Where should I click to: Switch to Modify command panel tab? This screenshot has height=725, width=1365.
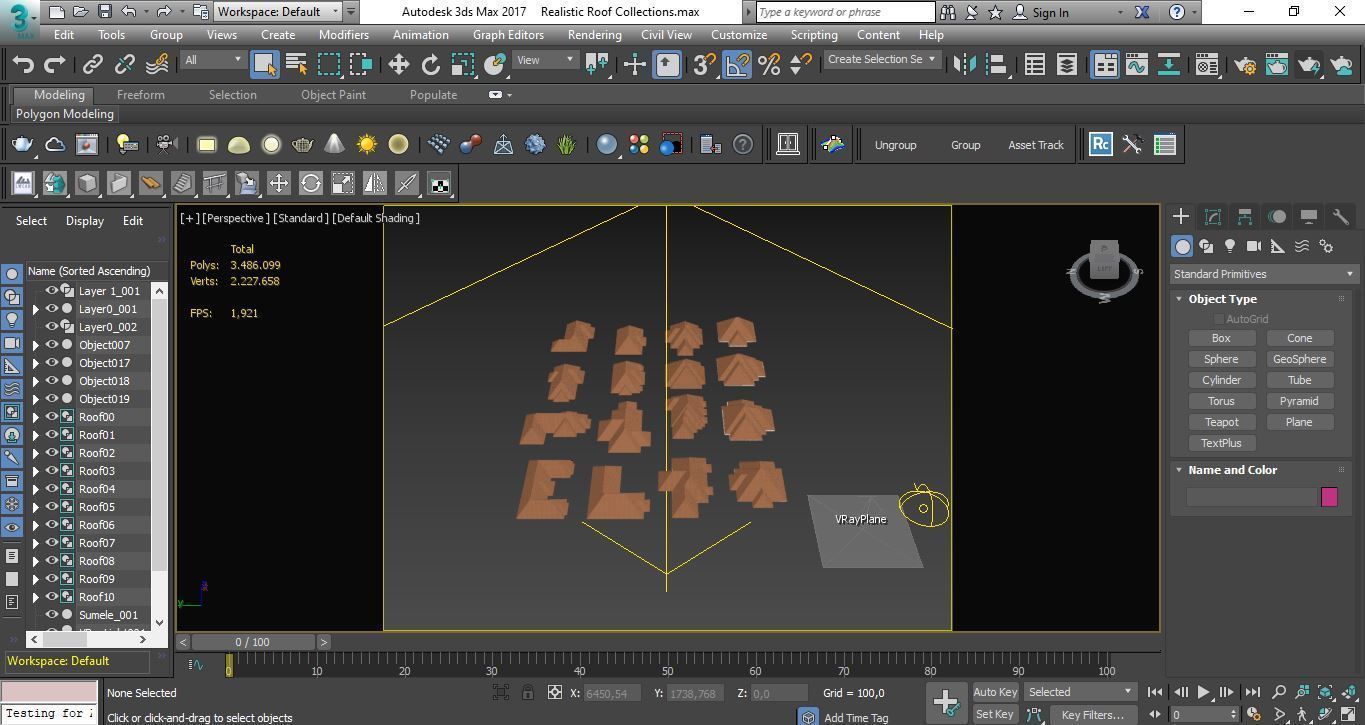click(1213, 216)
